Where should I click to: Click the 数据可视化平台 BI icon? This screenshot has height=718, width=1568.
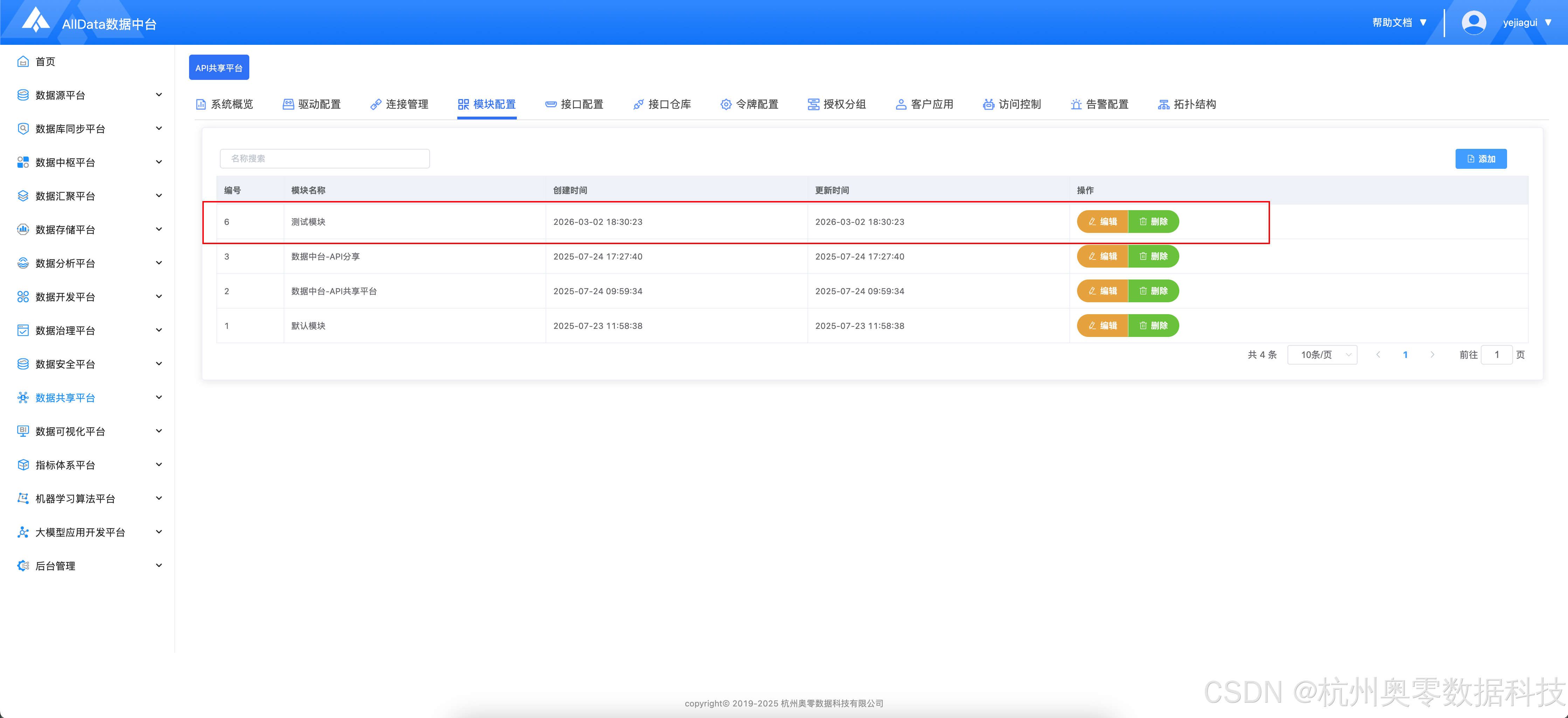pos(23,431)
